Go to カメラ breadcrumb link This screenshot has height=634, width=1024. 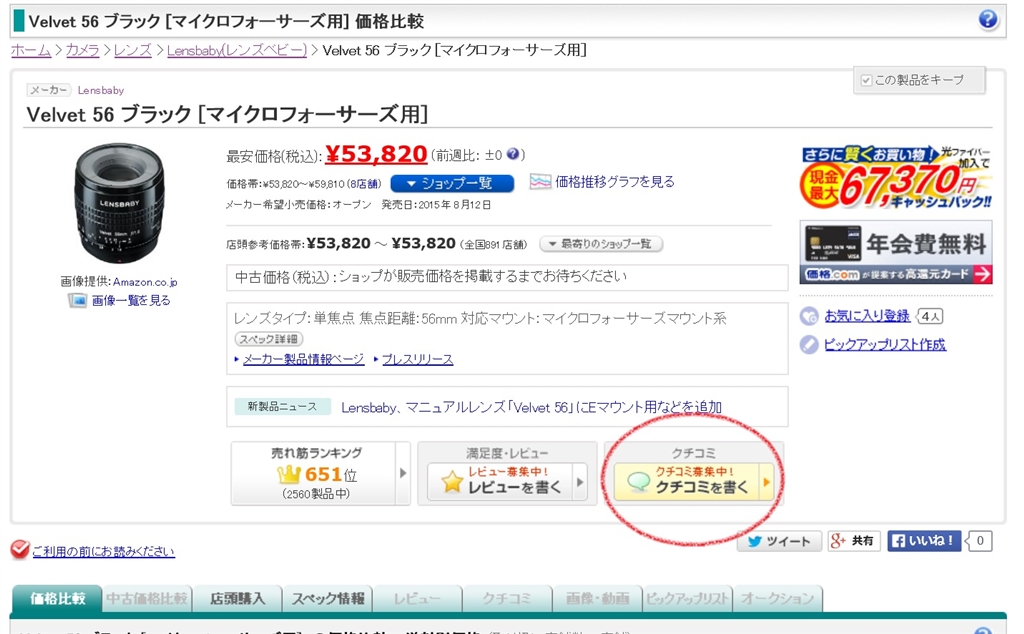click(82, 50)
